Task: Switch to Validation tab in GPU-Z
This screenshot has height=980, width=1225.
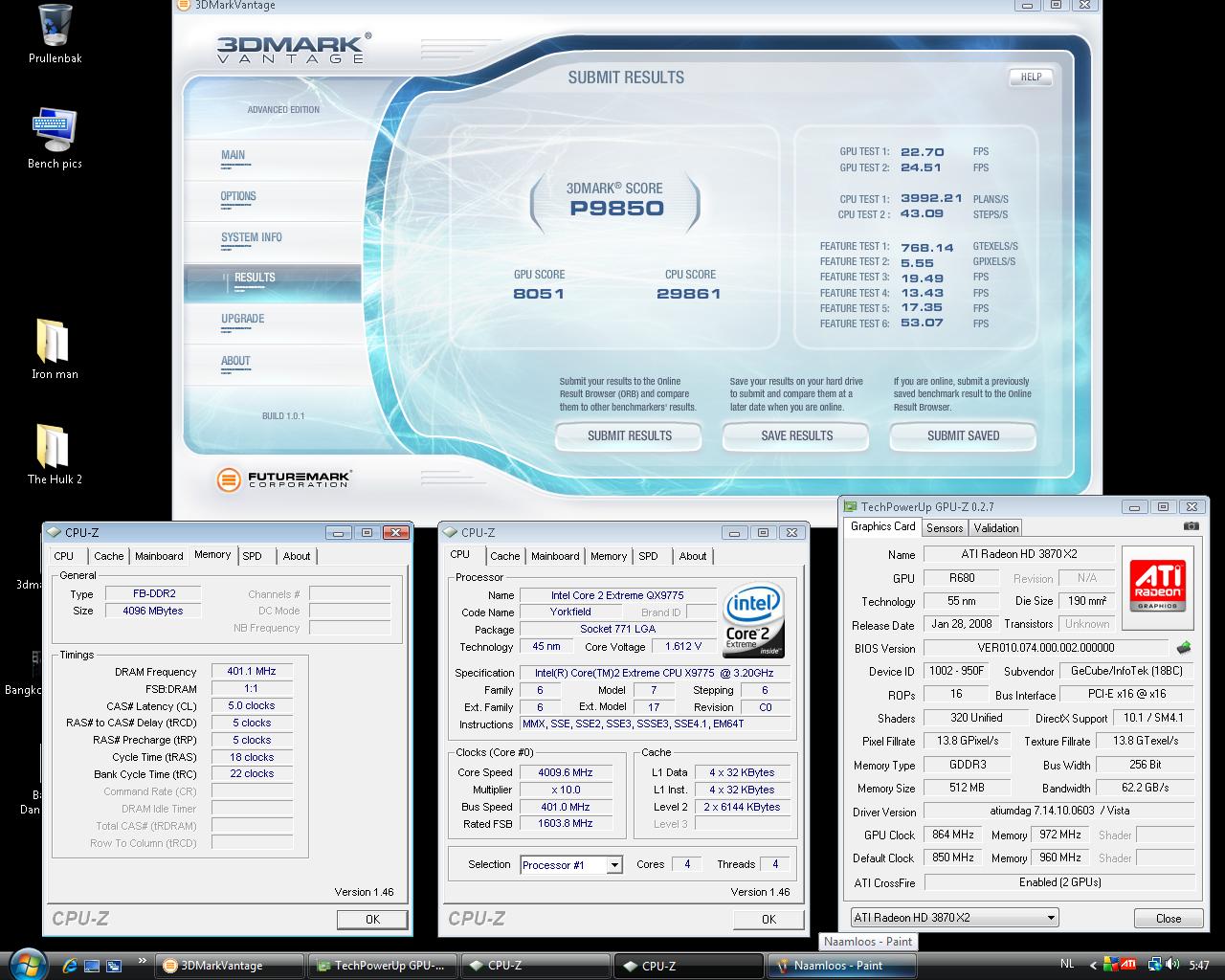Action: tap(996, 527)
